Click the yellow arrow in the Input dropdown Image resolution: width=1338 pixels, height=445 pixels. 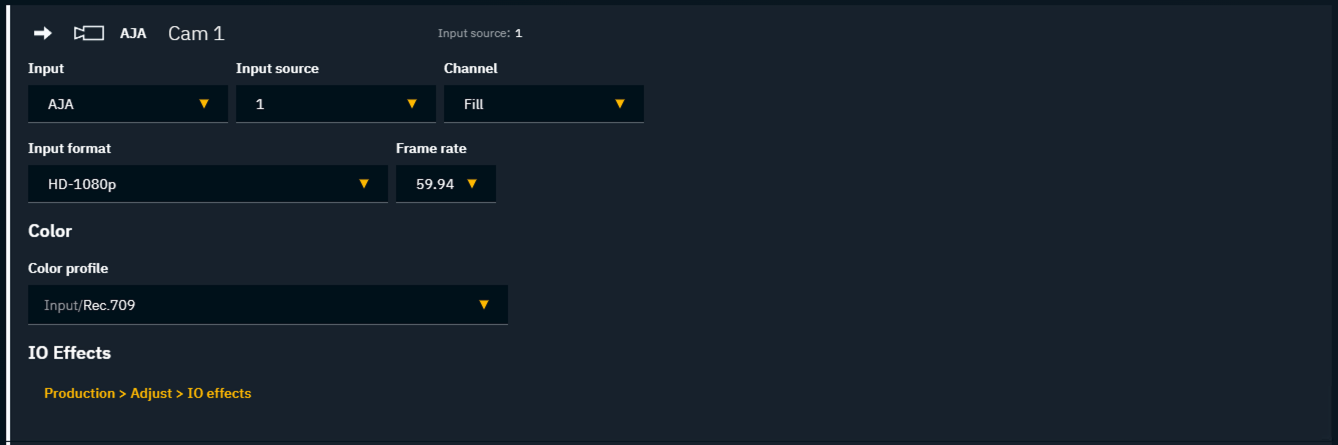[x=204, y=103]
